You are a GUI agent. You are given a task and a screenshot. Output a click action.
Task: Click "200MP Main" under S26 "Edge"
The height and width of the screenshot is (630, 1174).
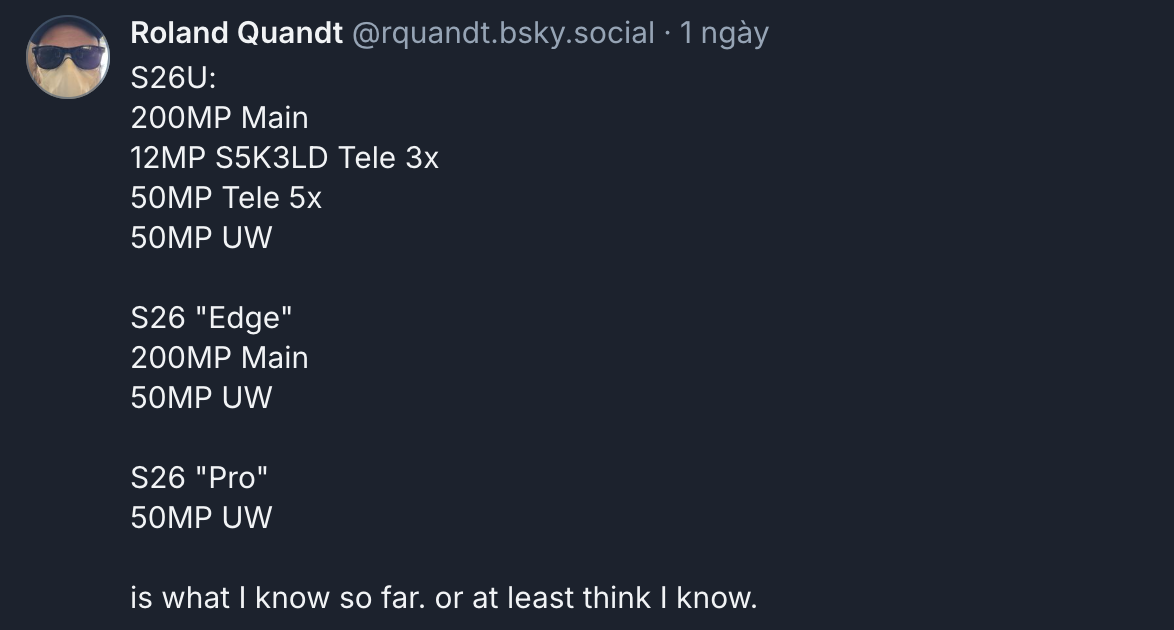[x=219, y=358]
